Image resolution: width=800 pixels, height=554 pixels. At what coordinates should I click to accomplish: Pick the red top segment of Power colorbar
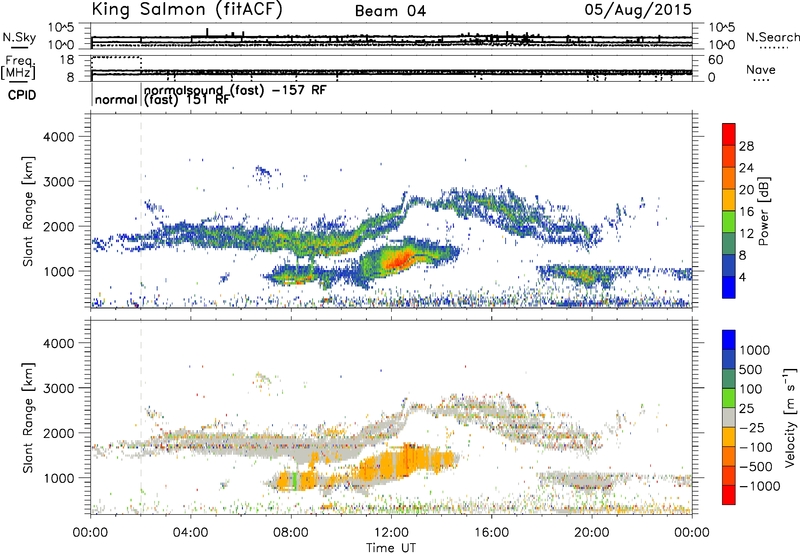pyautogui.click(x=729, y=134)
